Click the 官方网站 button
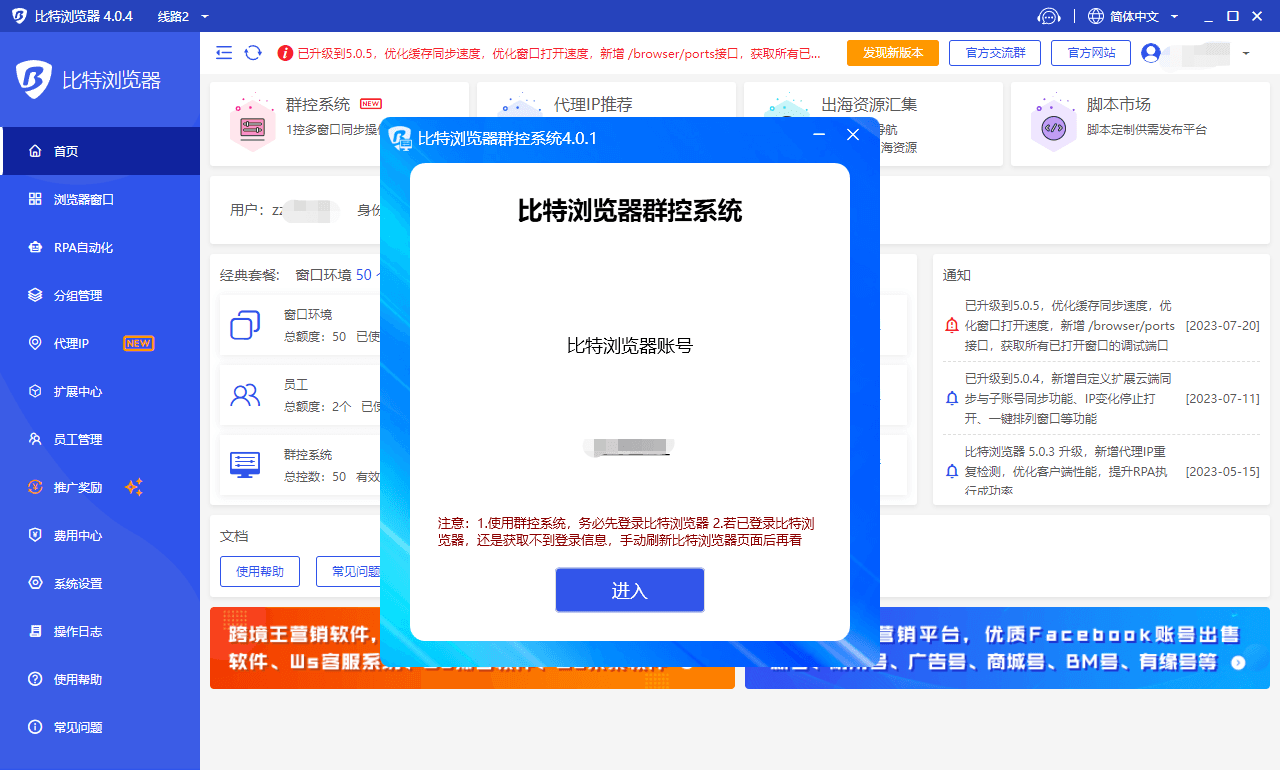 (x=1090, y=53)
